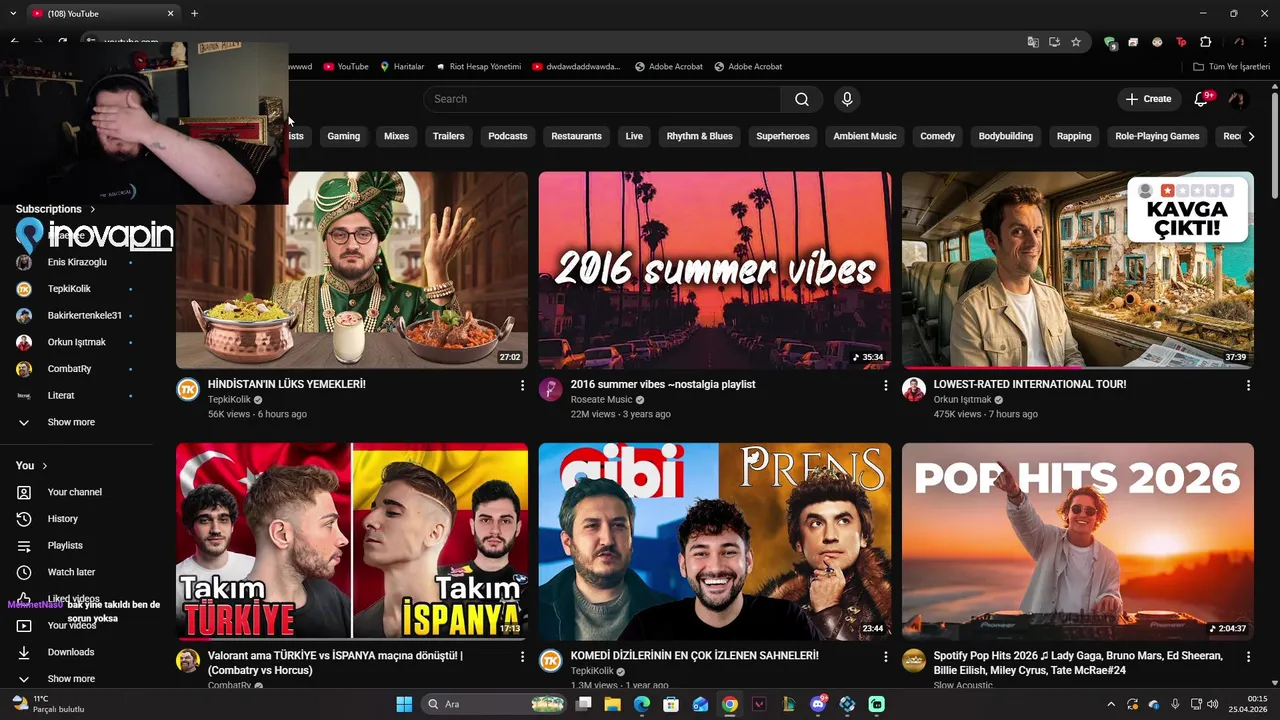
Task: Start voice search with microphone icon
Action: pos(847,99)
